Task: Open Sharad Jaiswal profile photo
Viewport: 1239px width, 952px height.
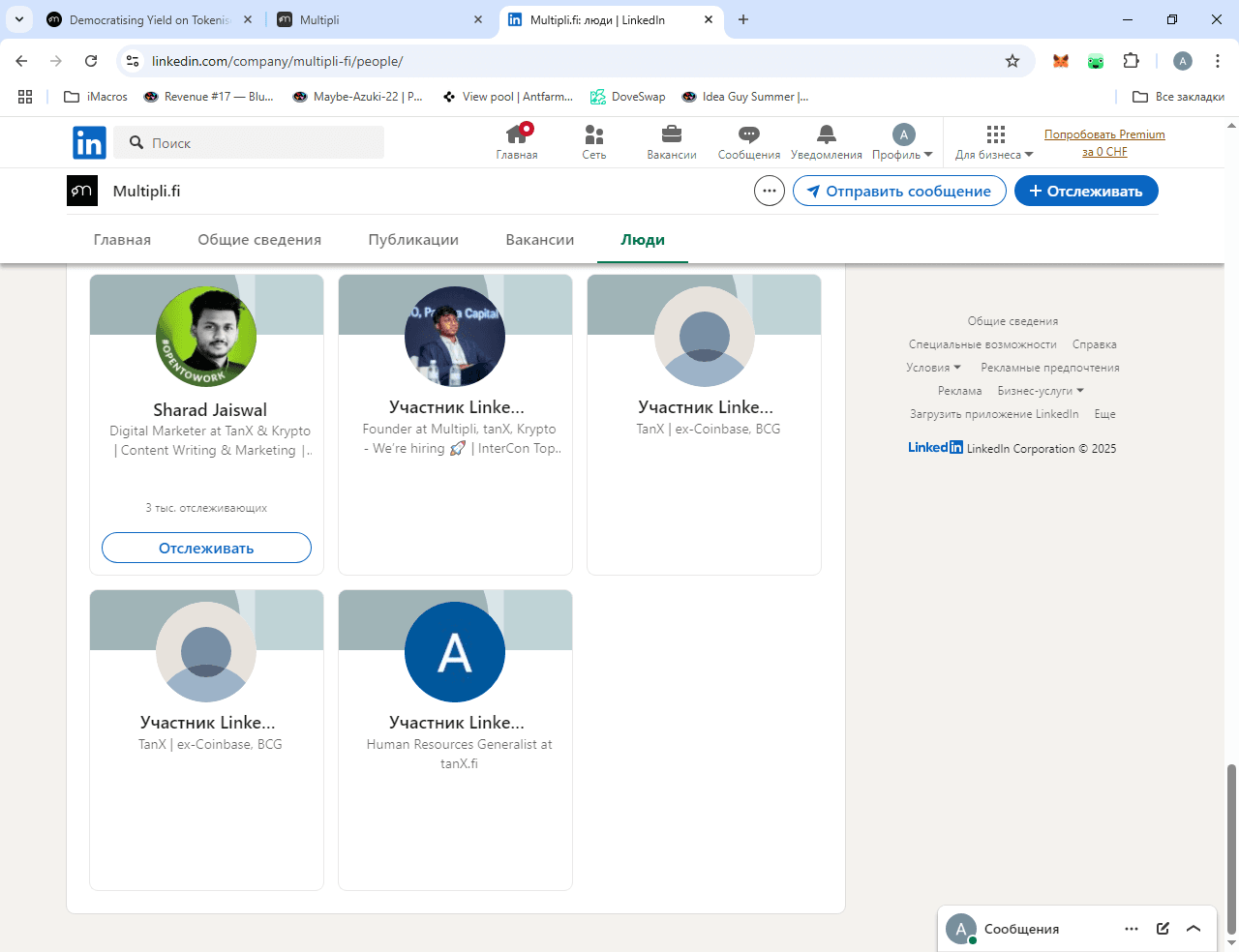Action: pos(206,337)
